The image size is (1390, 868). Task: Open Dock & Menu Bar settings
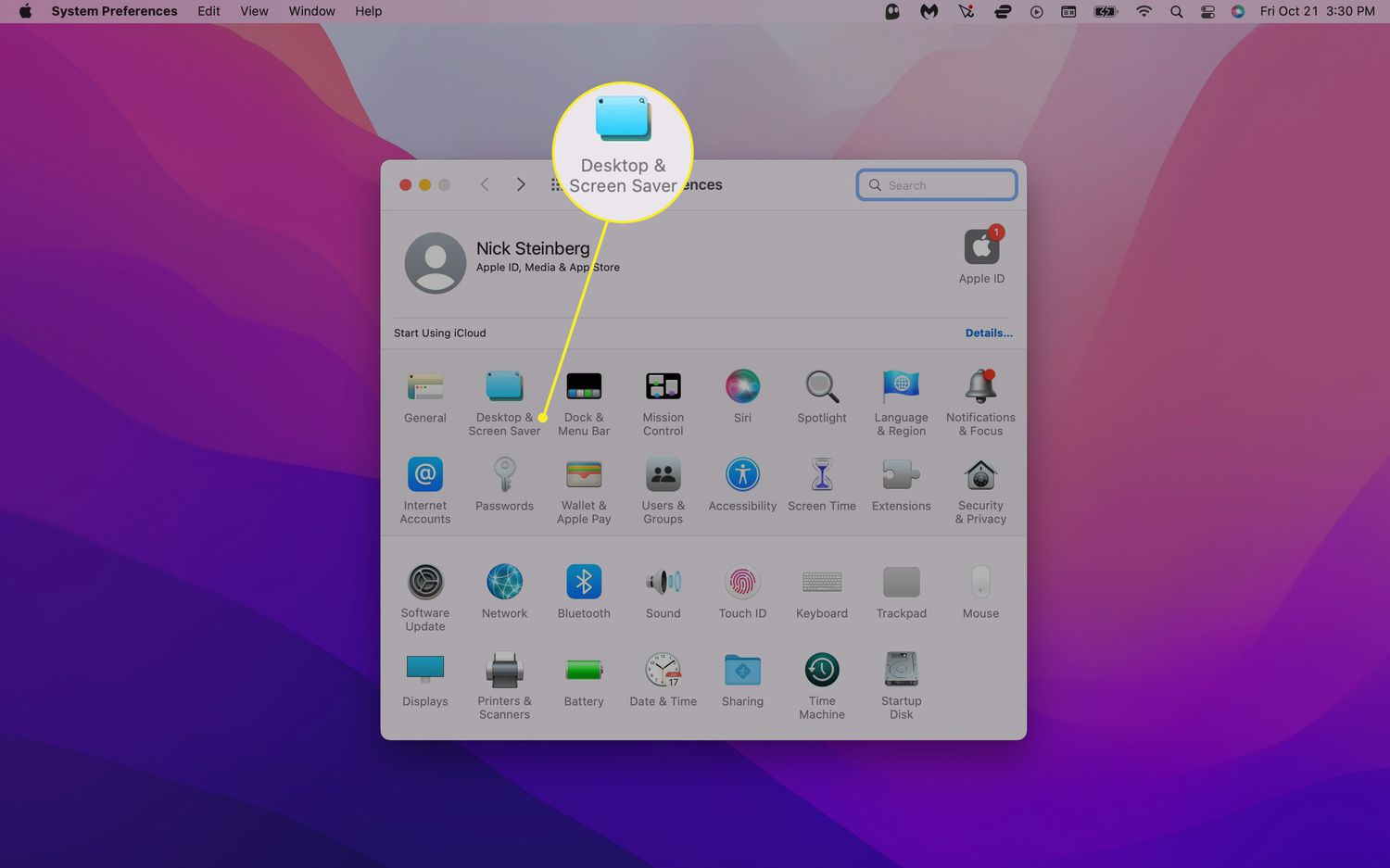click(584, 402)
